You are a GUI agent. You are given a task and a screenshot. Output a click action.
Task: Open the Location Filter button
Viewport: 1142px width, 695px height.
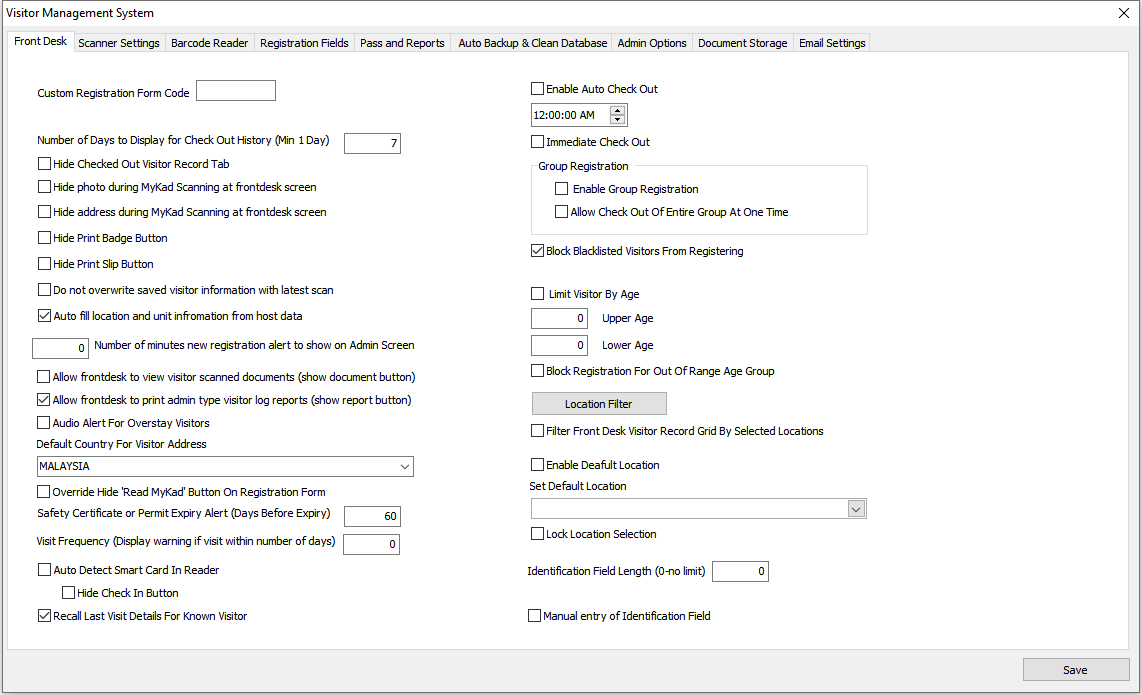[599, 404]
